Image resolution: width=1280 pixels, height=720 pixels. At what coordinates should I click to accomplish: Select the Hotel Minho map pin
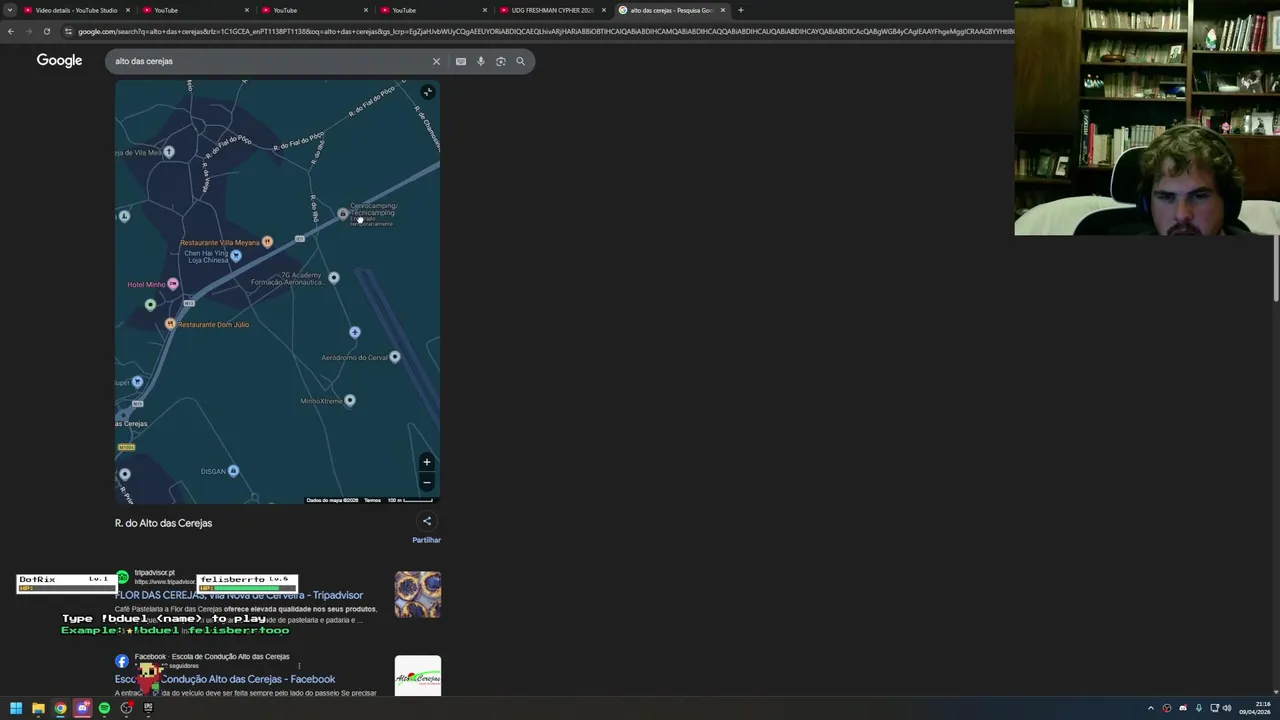coord(173,284)
